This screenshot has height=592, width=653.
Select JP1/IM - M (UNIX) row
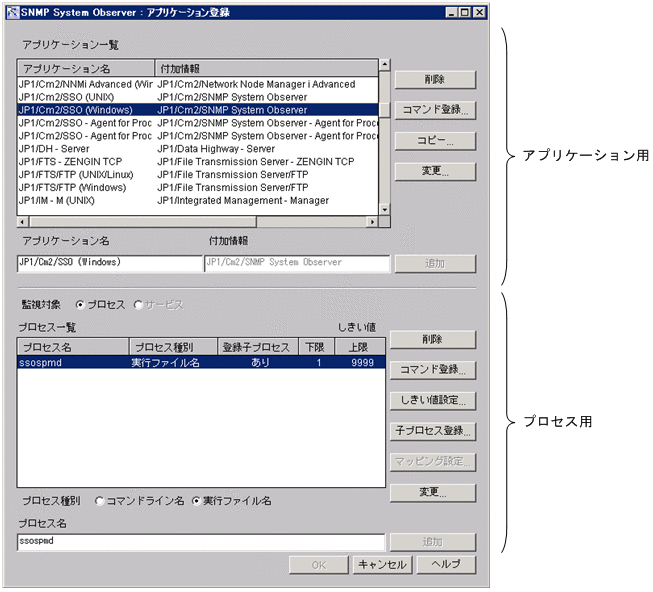[x=198, y=201]
